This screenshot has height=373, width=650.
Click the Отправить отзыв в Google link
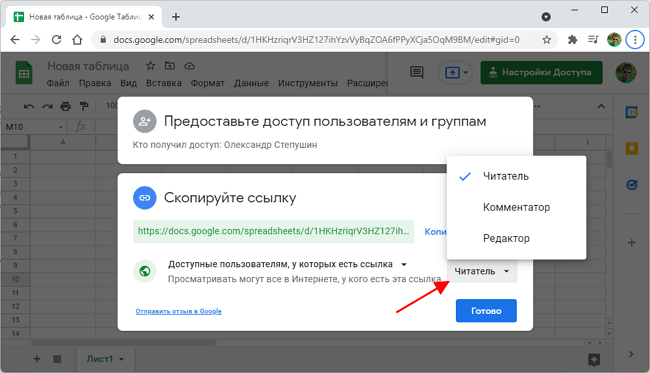click(178, 311)
